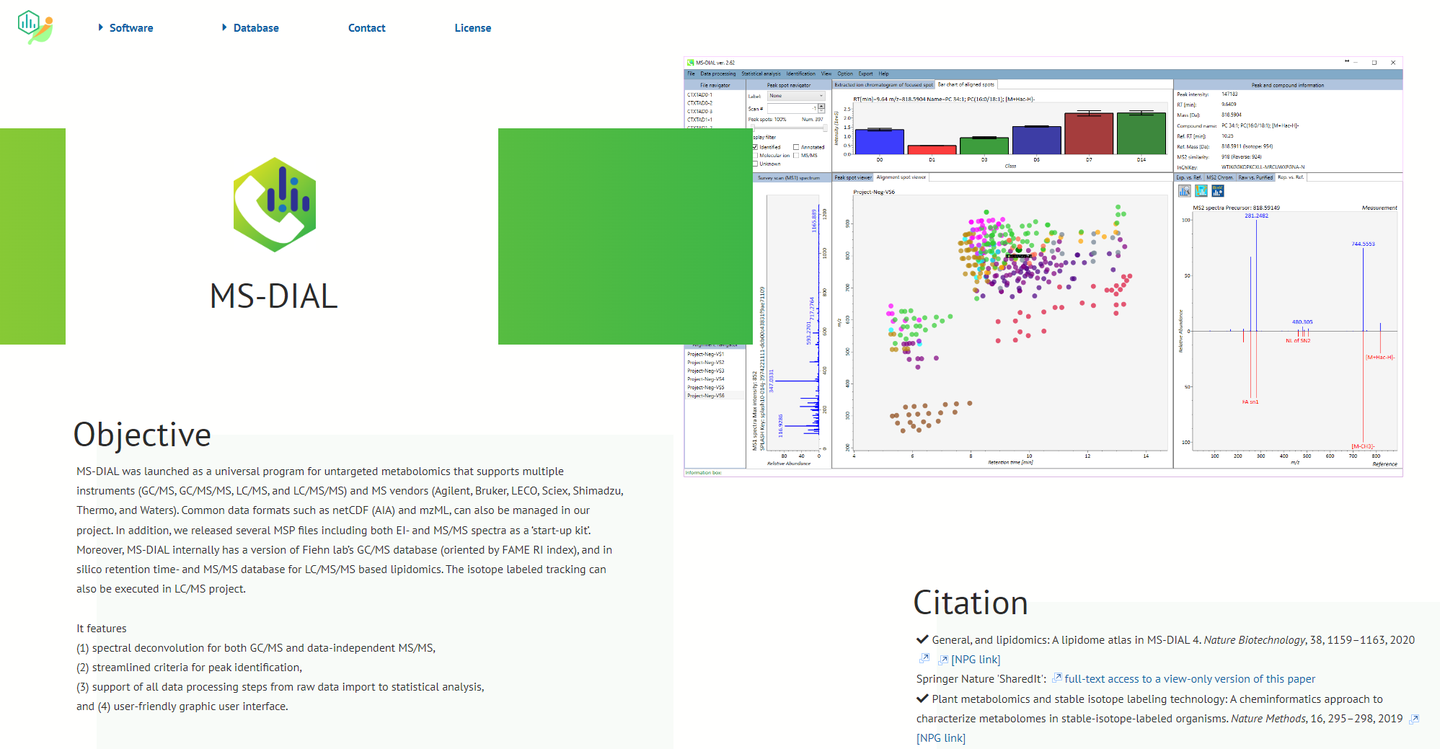Screen dimensions: 1440x749
Task: Expand the Software navigation menu
Action: point(126,28)
